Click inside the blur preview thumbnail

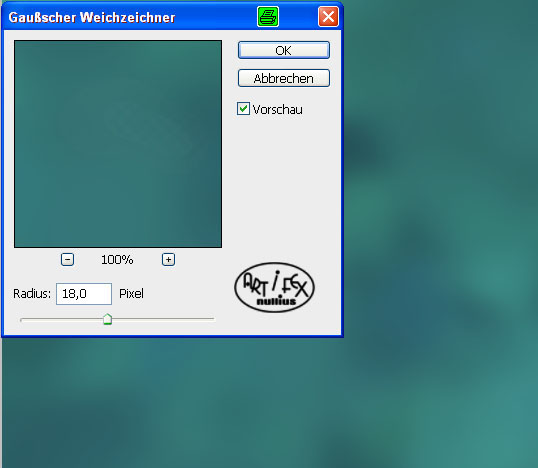pyautogui.click(x=118, y=144)
